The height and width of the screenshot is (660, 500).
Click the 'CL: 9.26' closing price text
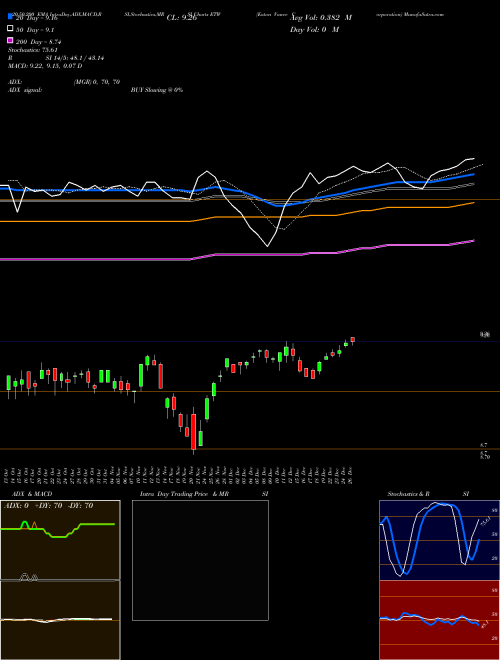pyautogui.click(x=182, y=18)
